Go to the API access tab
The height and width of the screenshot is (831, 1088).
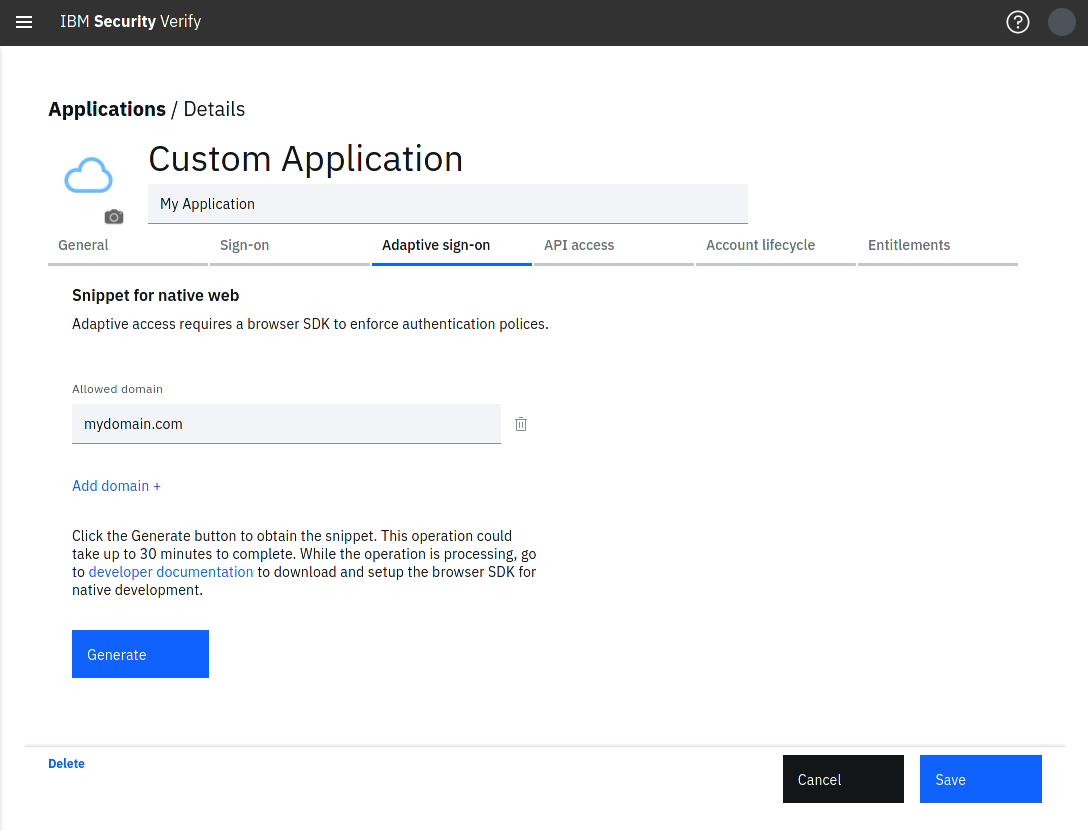point(614,246)
